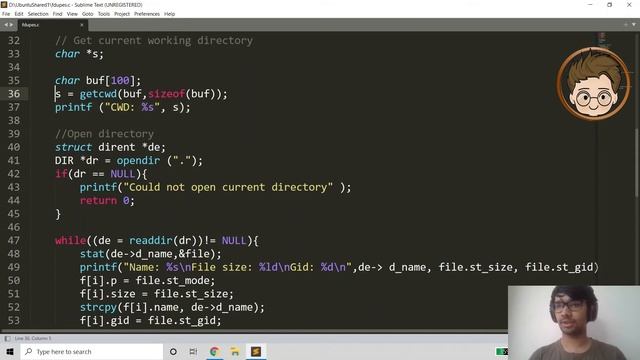Image resolution: width=640 pixels, height=360 pixels.
Task: Open the Preferences menu
Action: point(147,14)
